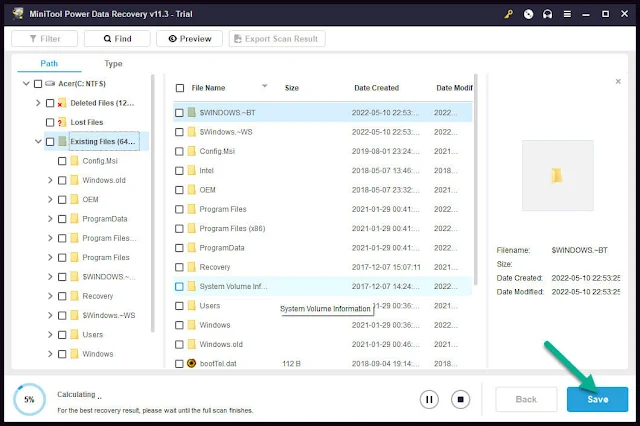This screenshot has height=426, width=640.
Task: Check the Program Files (x86) checkbox
Action: click(x=179, y=229)
